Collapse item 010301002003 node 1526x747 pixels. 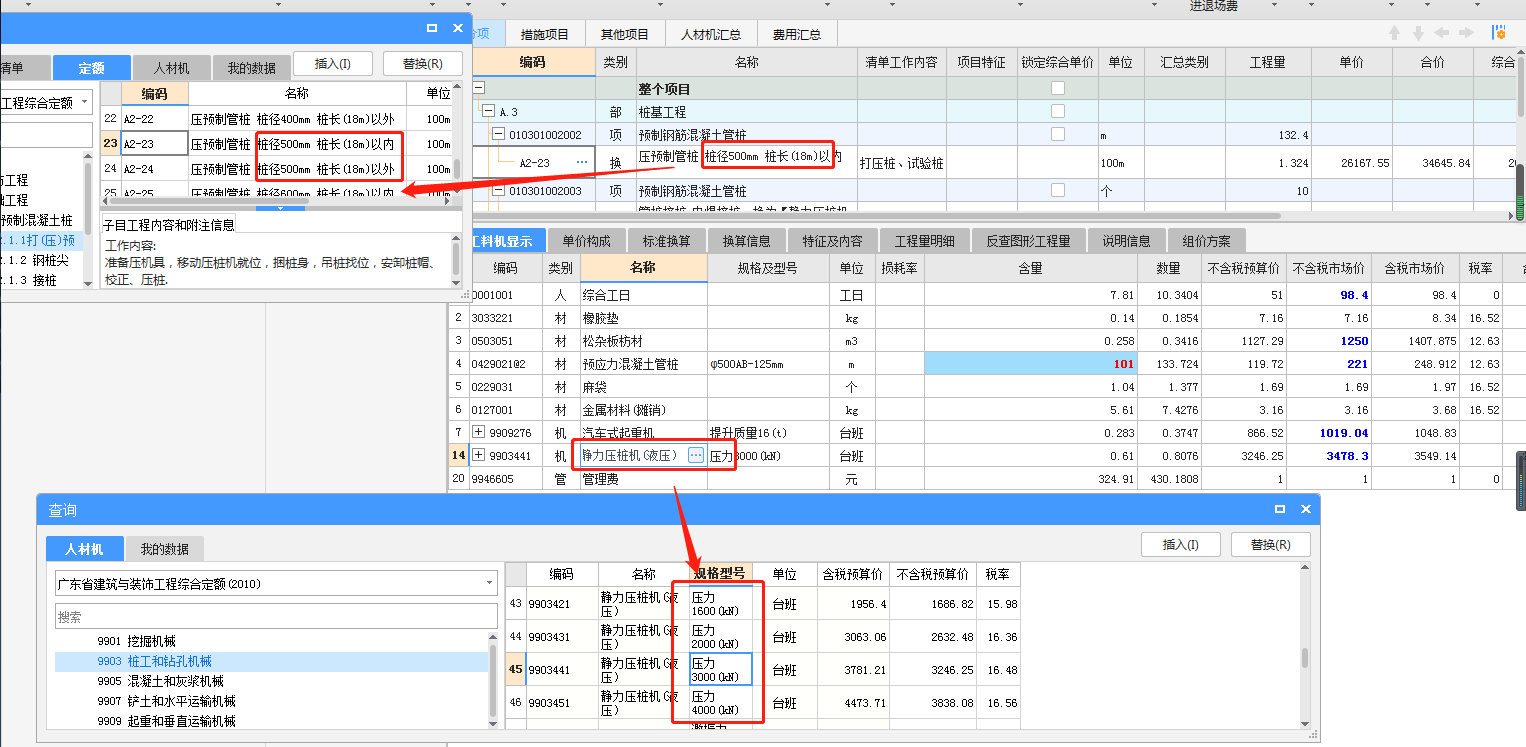pyautogui.click(x=498, y=190)
